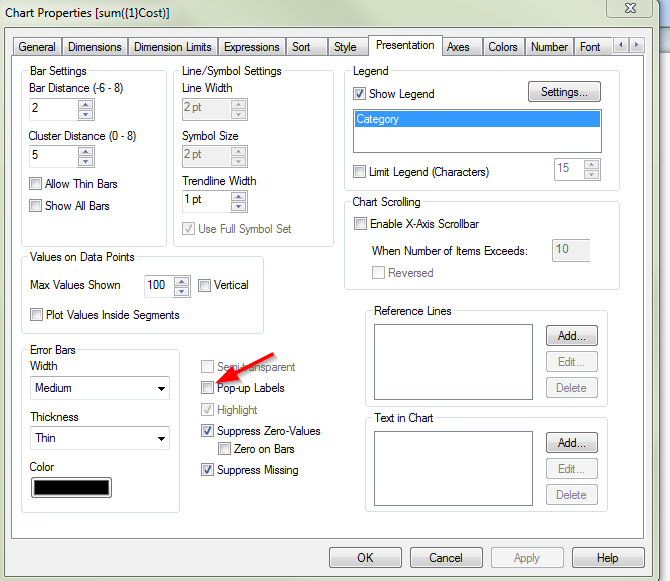Enable X-Axis Scrollbar checkbox

coord(360,223)
